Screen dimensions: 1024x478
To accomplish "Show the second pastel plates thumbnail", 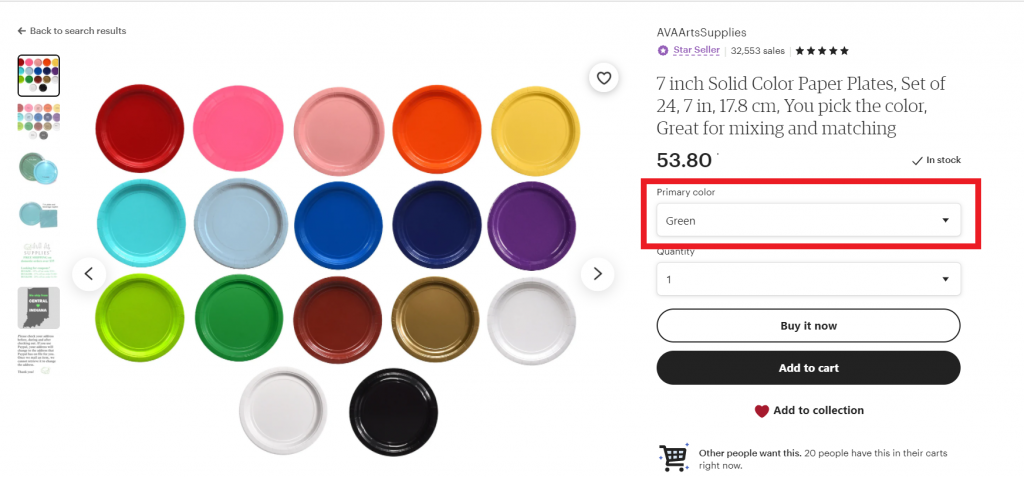I will click(39, 119).
